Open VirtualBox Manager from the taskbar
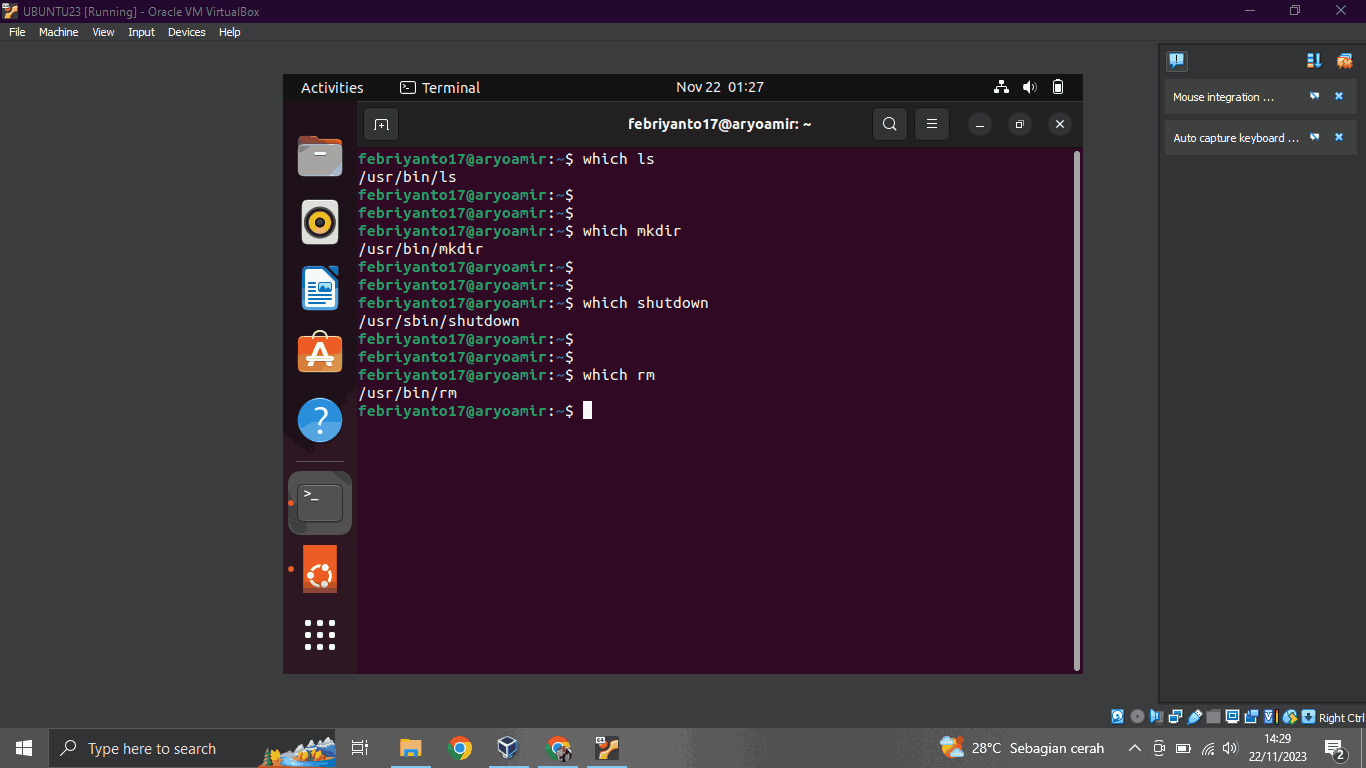 pos(508,748)
